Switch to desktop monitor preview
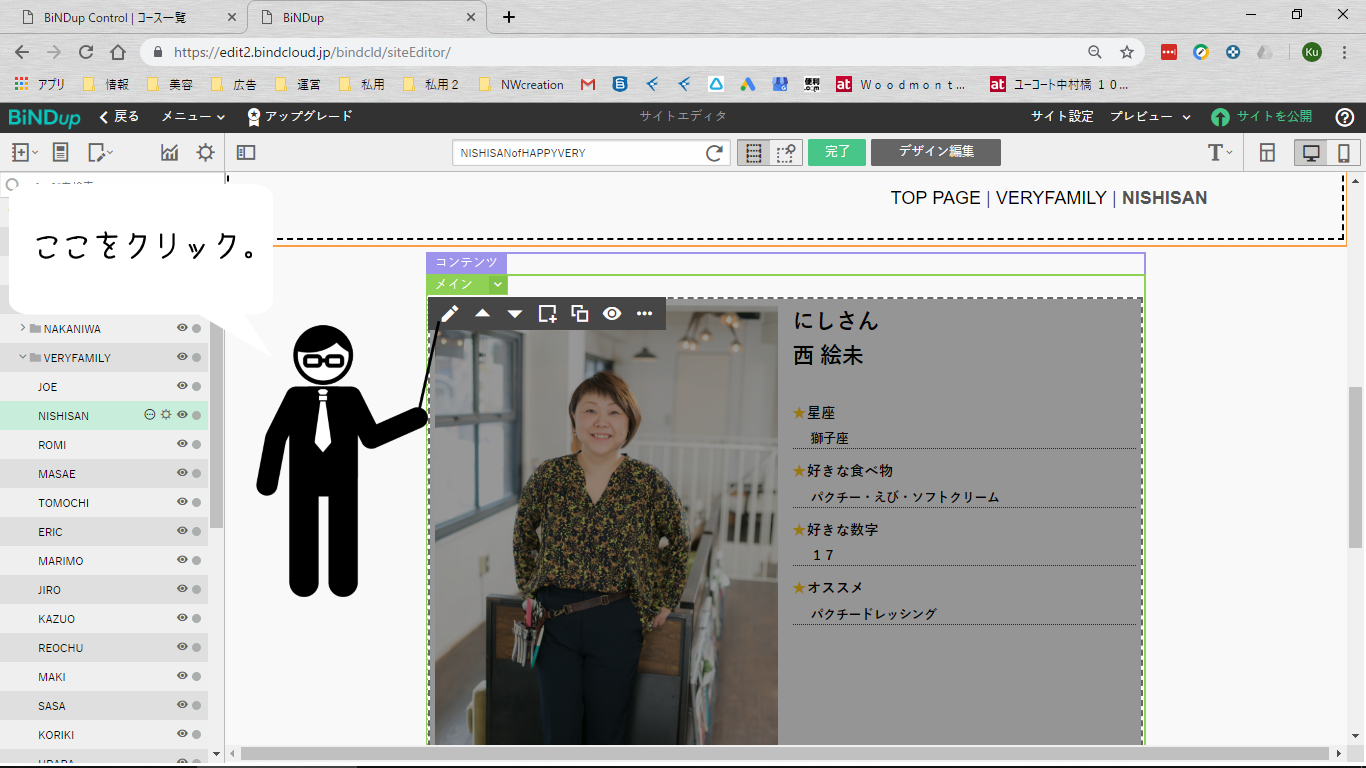The height and width of the screenshot is (768, 1366). (1311, 152)
